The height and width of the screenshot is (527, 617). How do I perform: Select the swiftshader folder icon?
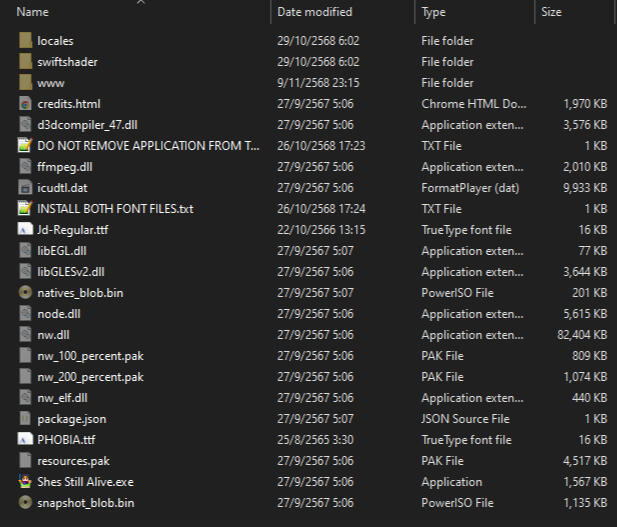25,62
